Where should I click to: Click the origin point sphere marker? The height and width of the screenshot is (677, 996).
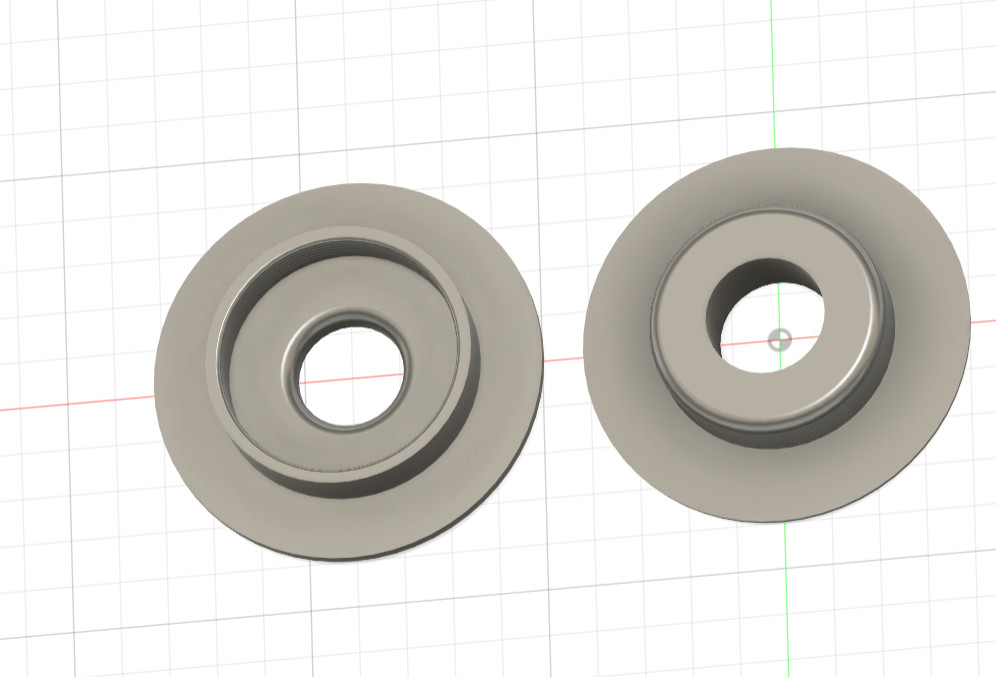779,341
